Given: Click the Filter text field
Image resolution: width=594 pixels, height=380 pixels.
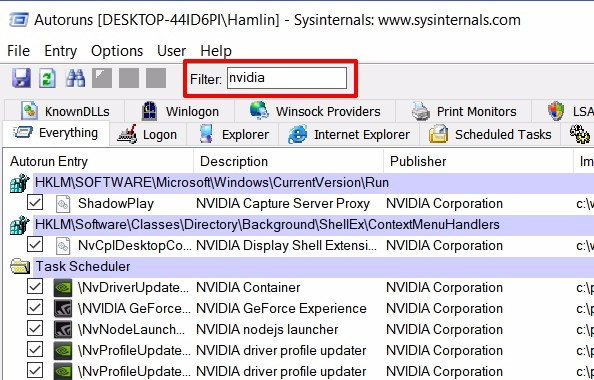Looking at the screenshot, I should (x=287, y=78).
